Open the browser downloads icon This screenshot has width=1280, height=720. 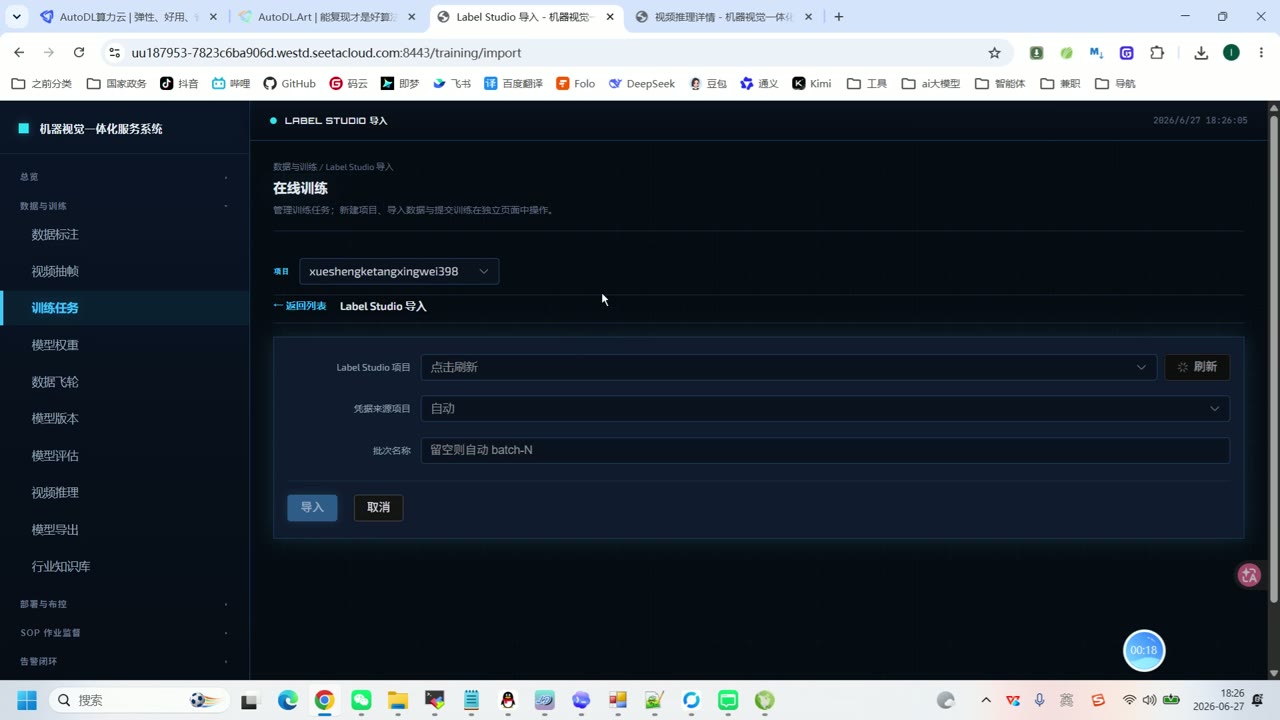(x=1201, y=53)
